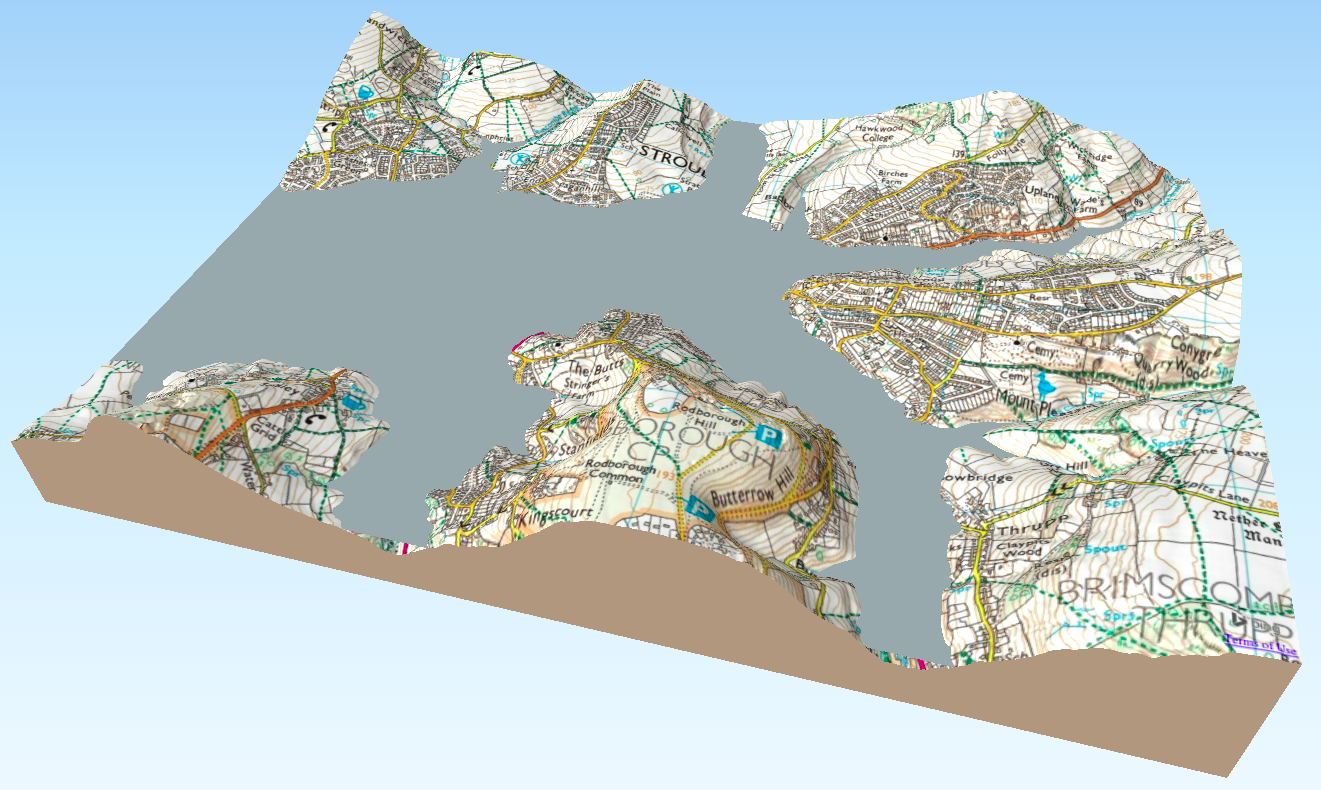Click the 'Birches Farm' map label
Screen dimensions: 1321x790
[891, 179]
